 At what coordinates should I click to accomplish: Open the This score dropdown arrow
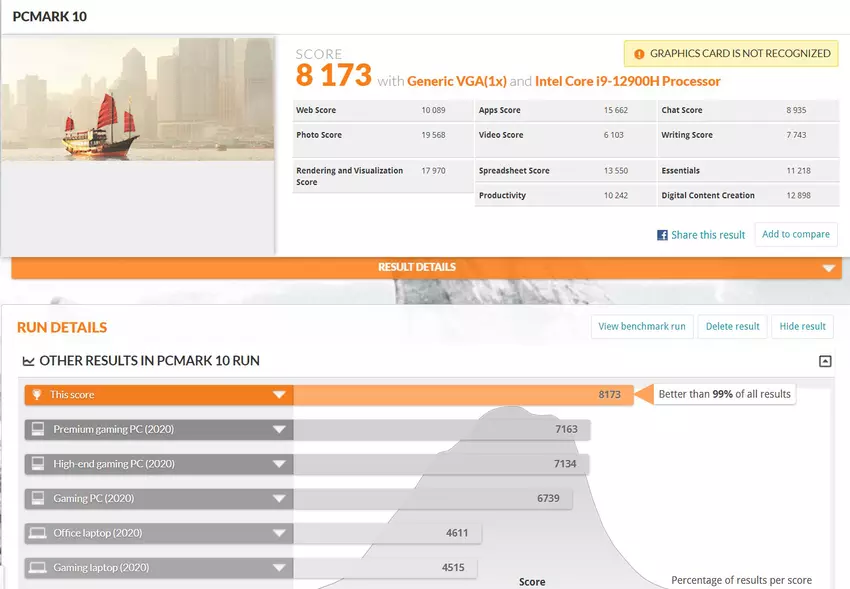click(279, 395)
